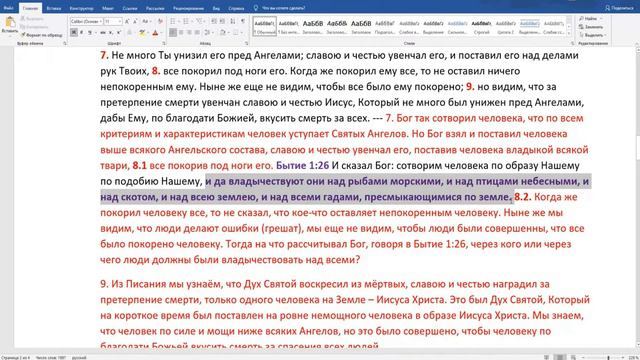Open the font color dropdown arrow

[161, 32]
